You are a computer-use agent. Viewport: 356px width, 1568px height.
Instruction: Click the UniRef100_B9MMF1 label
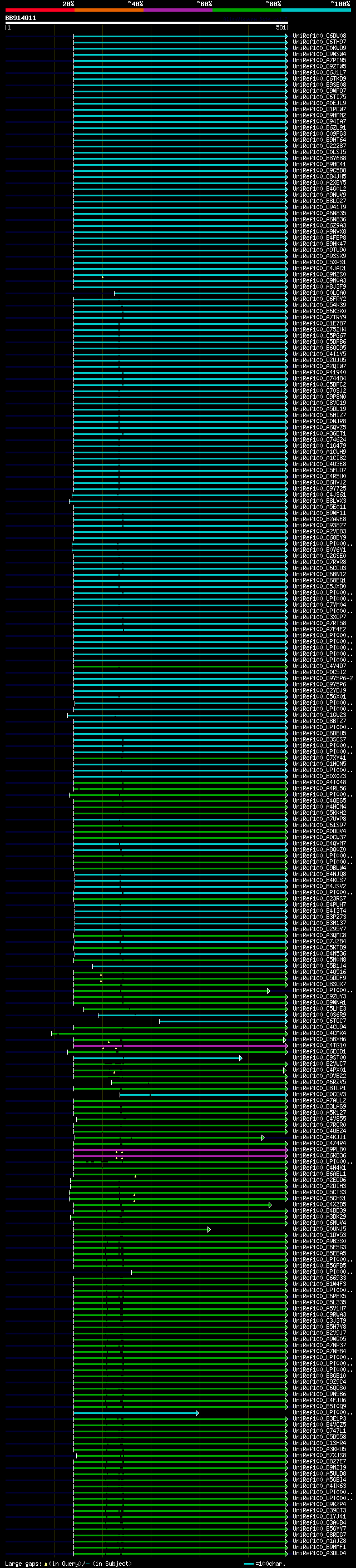(x=319, y=1547)
